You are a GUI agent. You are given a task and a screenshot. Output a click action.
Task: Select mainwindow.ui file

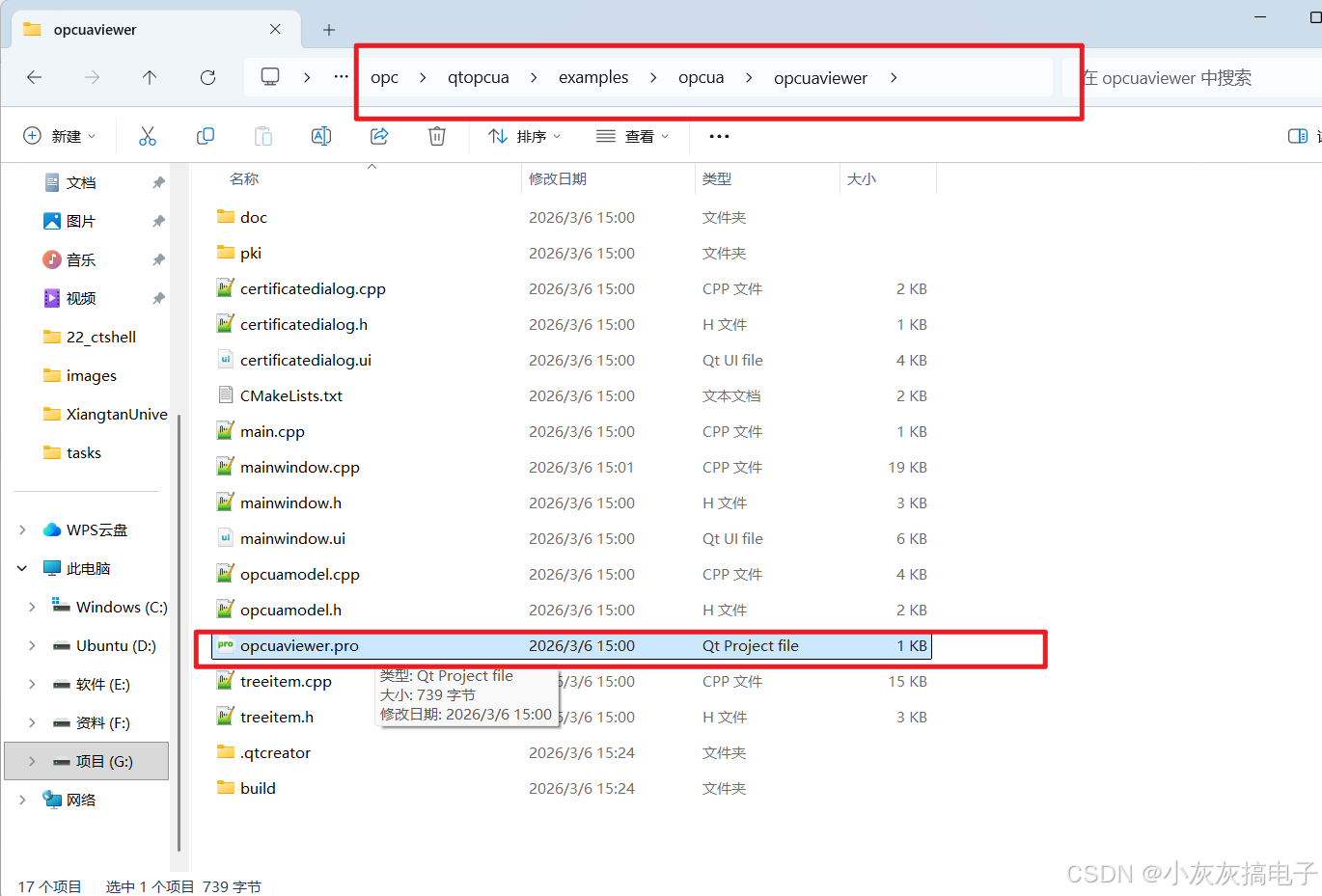click(x=571, y=538)
